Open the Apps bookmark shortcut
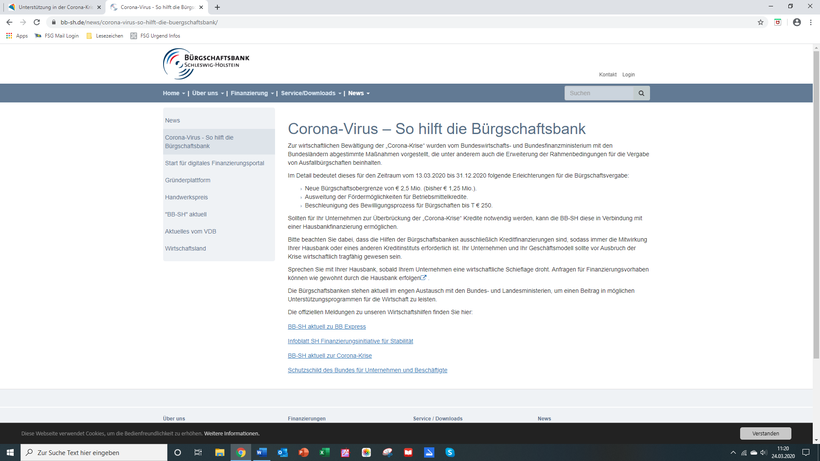This screenshot has height=461, width=820. (x=17, y=36)
